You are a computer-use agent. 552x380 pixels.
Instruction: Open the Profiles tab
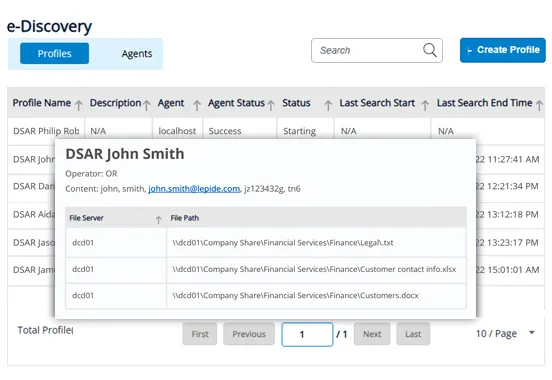tap(55, 54)
